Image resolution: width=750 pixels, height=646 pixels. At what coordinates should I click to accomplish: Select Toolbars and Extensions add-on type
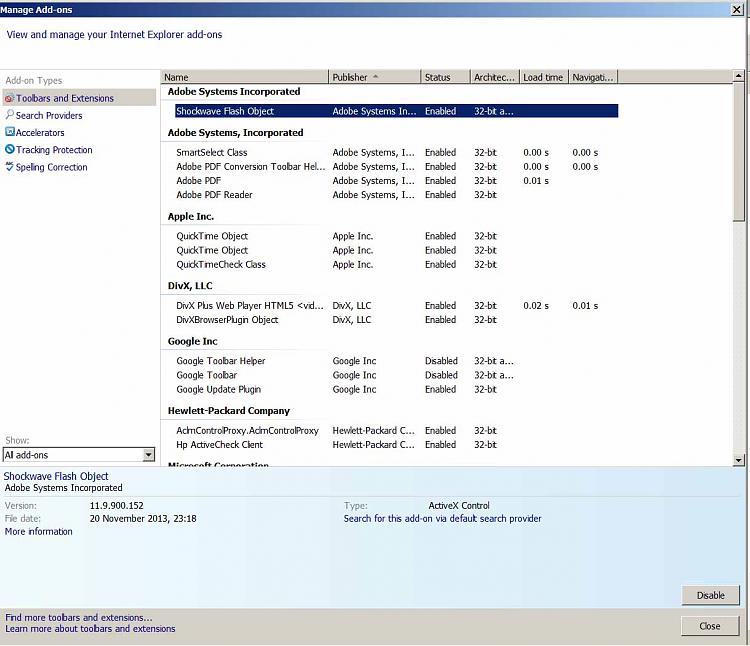(x=79, y=98)
